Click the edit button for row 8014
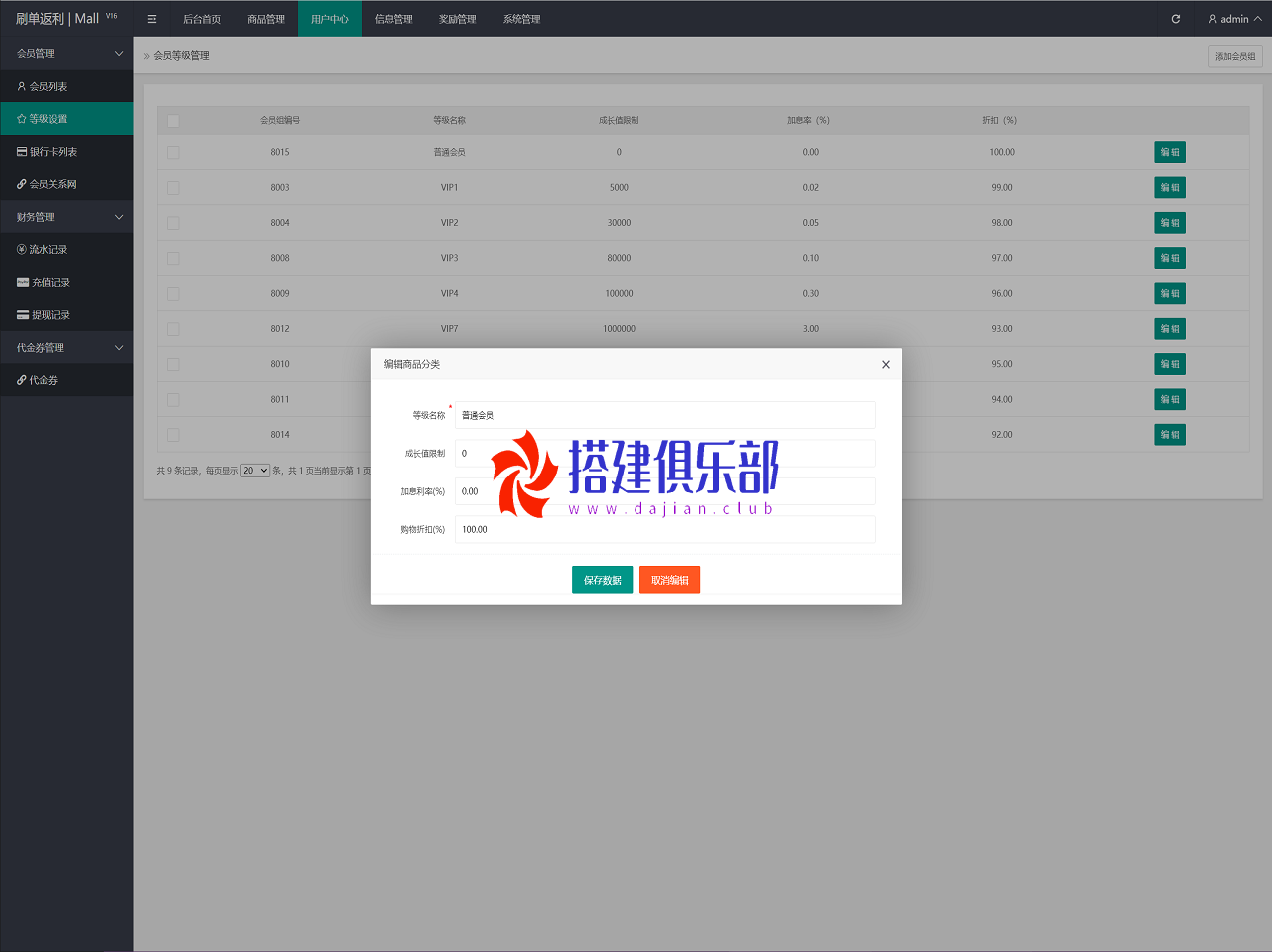1272x952 pixels. [1170, 435]
